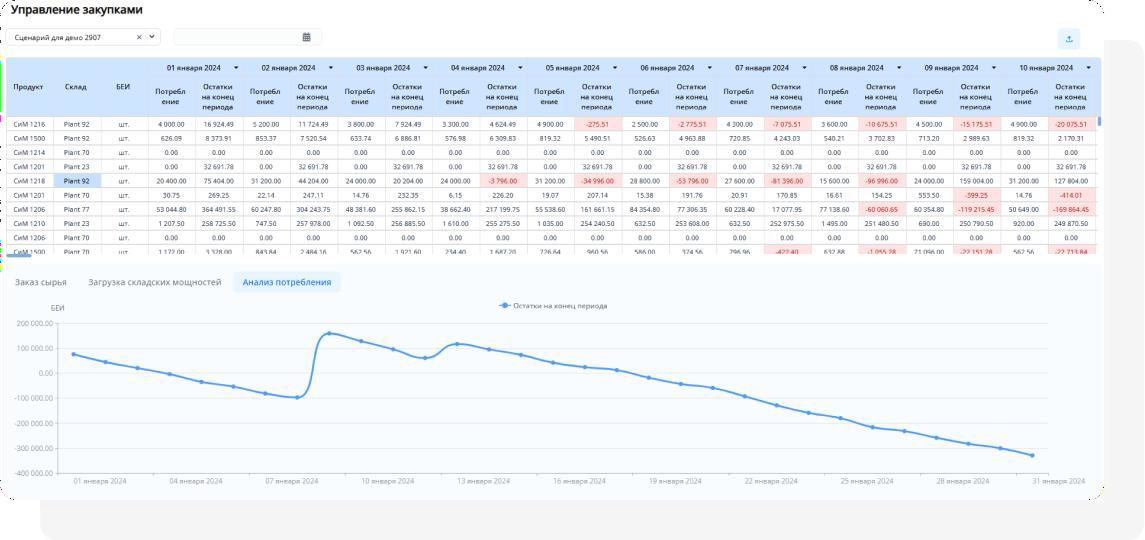Expand the 08 января 2024 column arrow
This screenshot has width=1145, height=540.
coord(899,67)
